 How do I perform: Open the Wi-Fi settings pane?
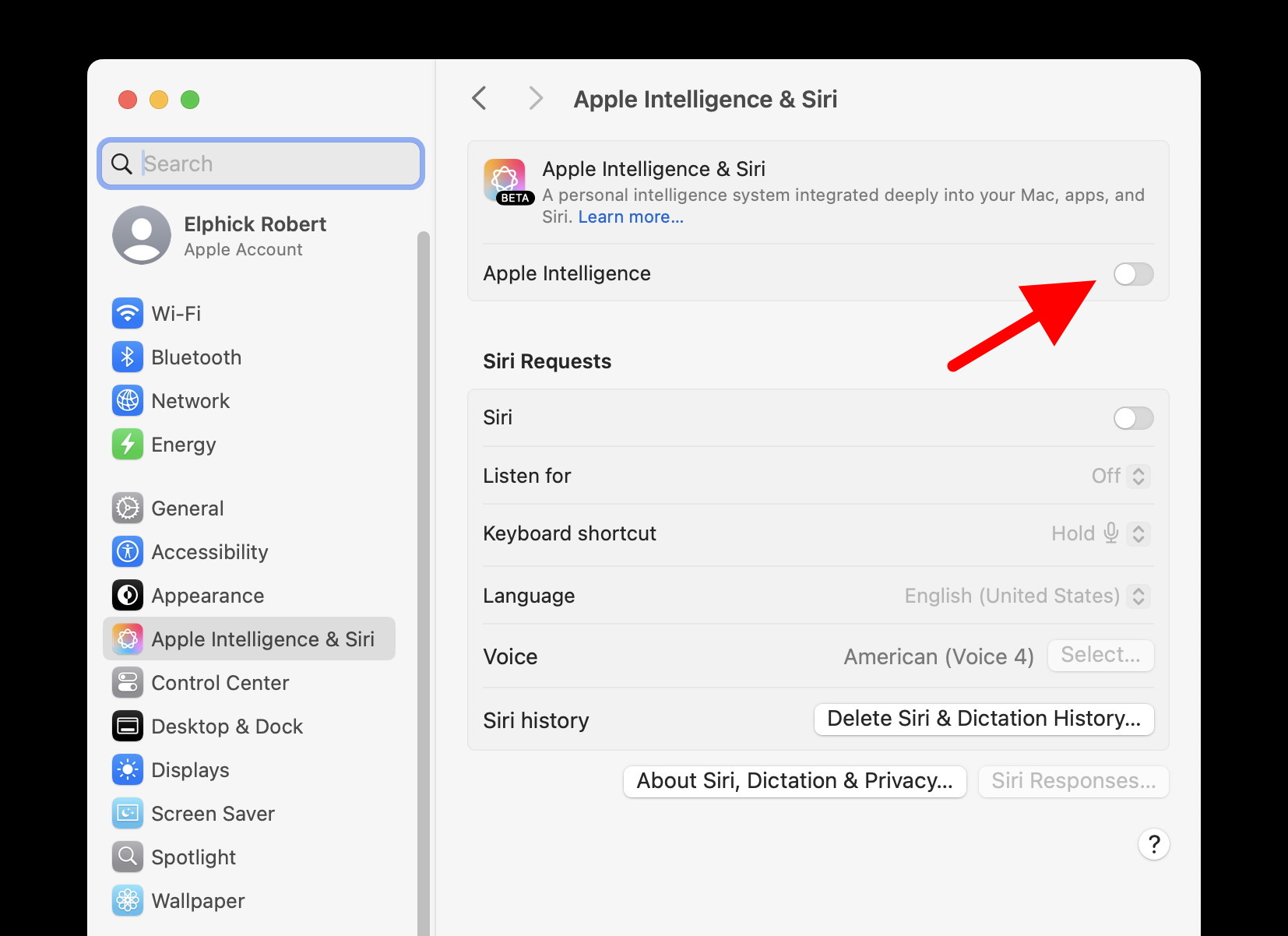(x=249, y=314)
